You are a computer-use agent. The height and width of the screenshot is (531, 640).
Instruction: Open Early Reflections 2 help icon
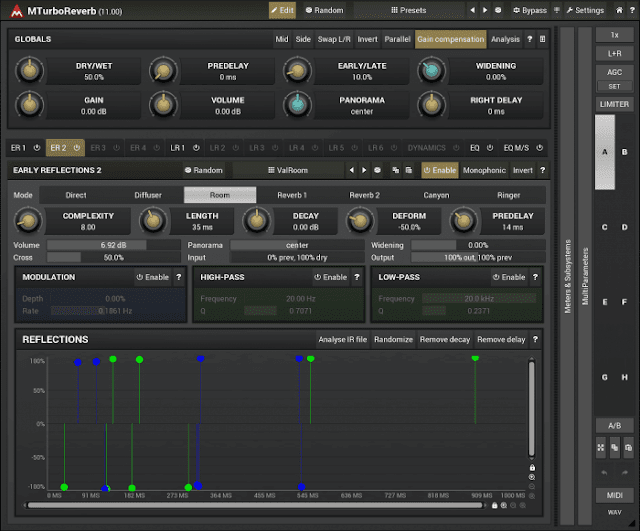542,170
